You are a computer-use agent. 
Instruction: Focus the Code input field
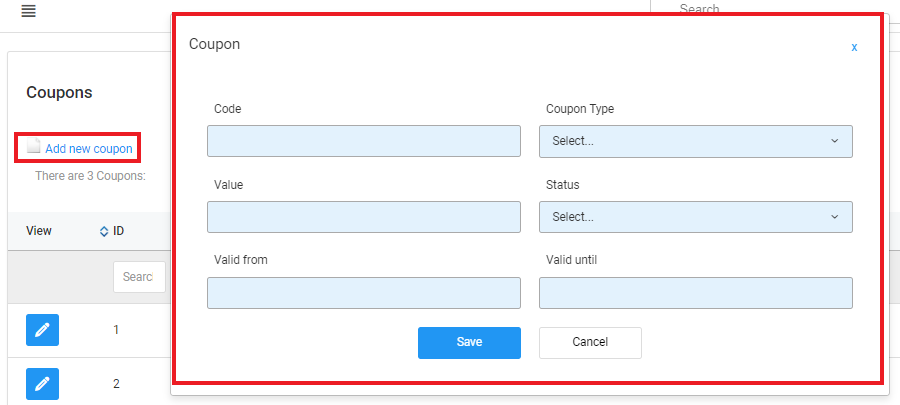pyautogui.click(x=363, y=141)
